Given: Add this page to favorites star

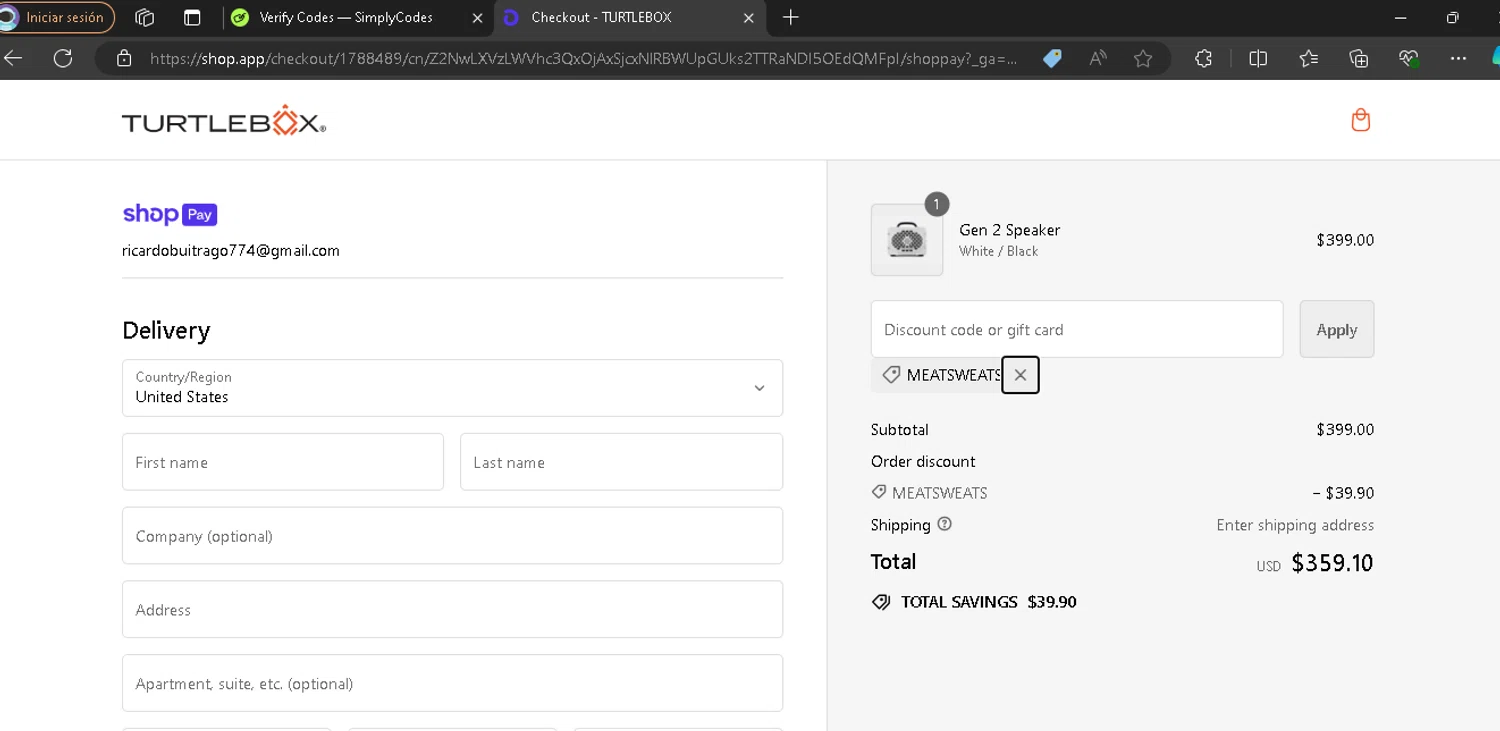Looking at the screenshot, I should tap(1143, 59).
